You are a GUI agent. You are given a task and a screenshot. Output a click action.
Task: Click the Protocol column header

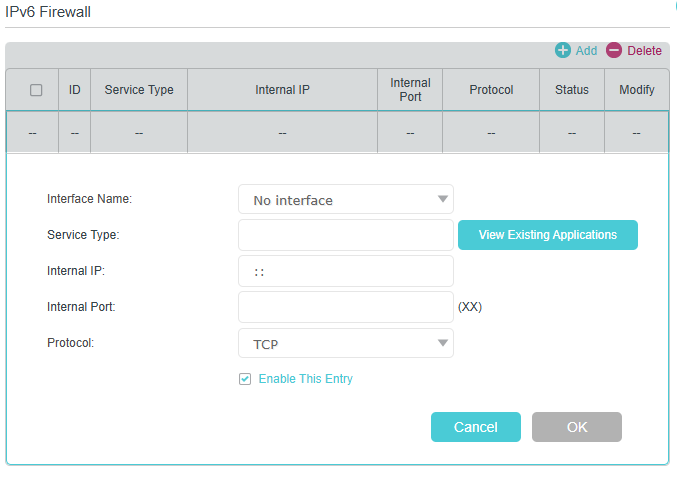click(x=491, y=90)
